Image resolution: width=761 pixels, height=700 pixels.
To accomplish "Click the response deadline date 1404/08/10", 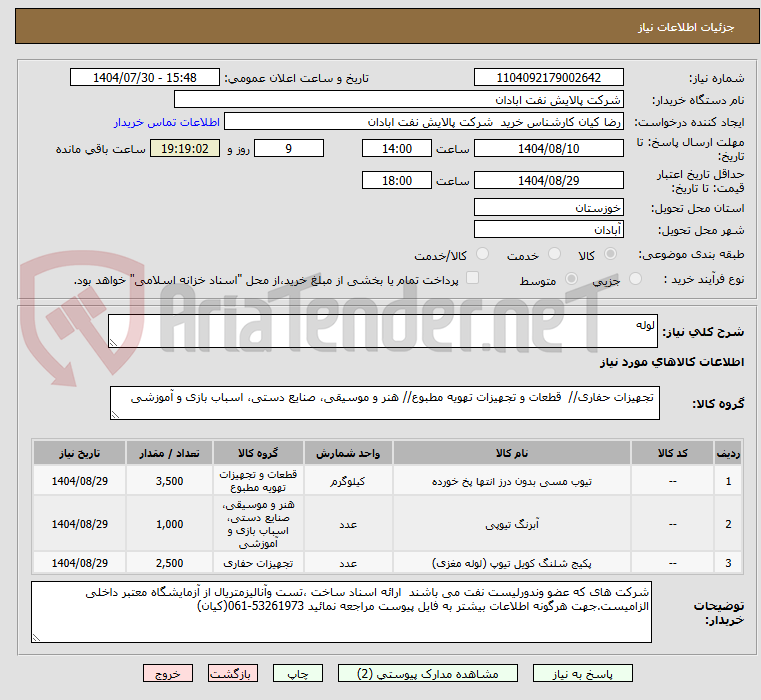I will pos(548,149).
